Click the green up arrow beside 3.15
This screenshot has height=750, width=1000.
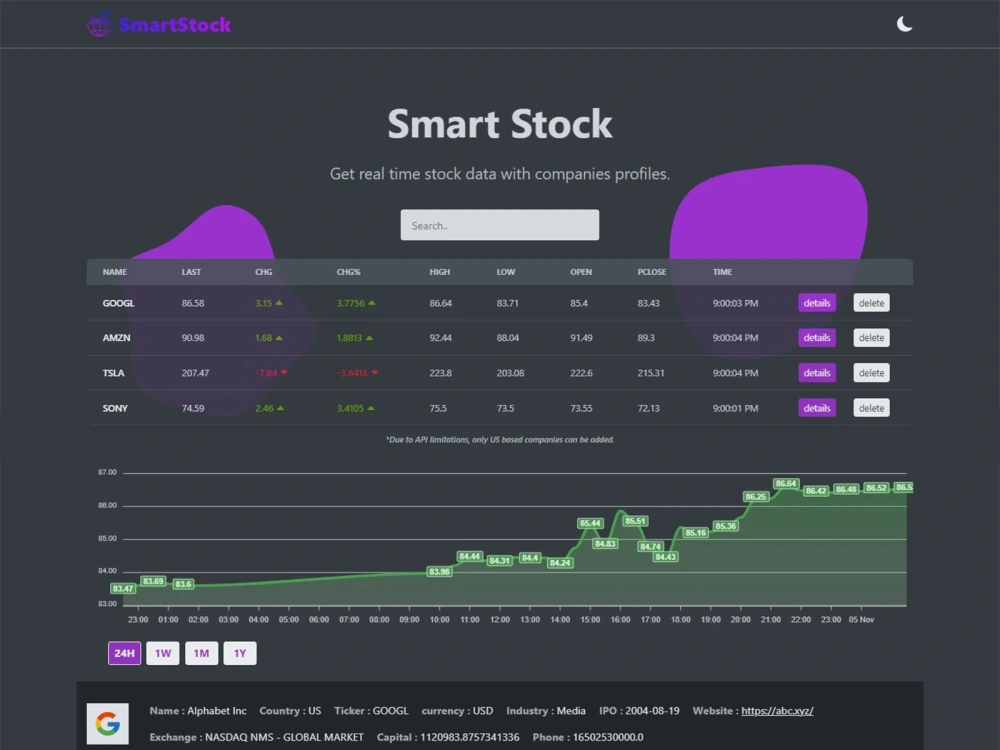tap(279, 303)
